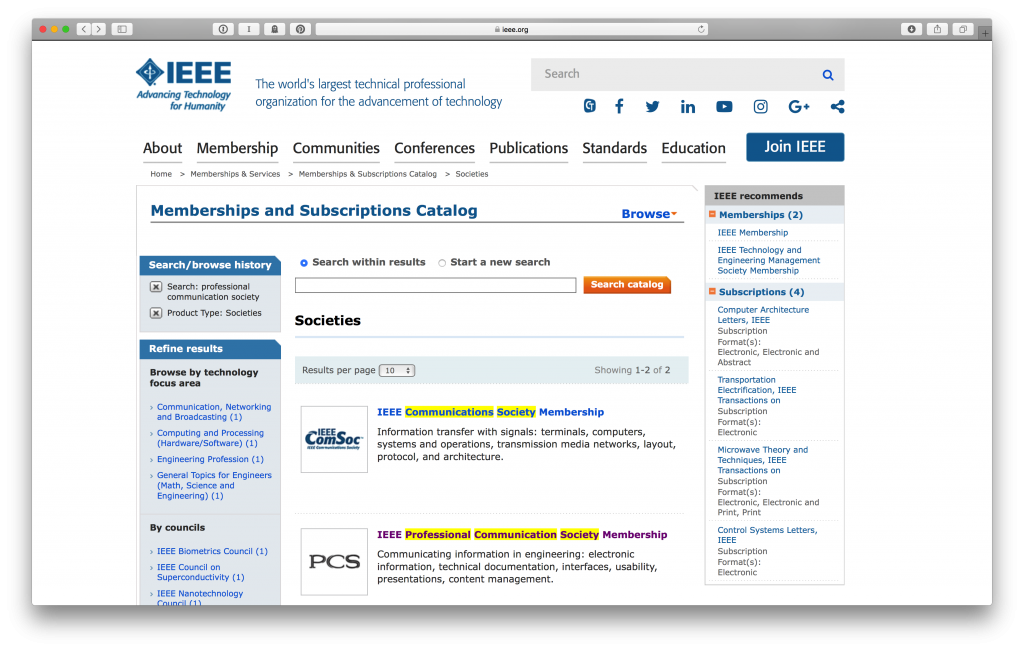Remove 'professional communication society' search filter
The height and width of the screenshot is (651, 1024).
(x=156, y=287)
